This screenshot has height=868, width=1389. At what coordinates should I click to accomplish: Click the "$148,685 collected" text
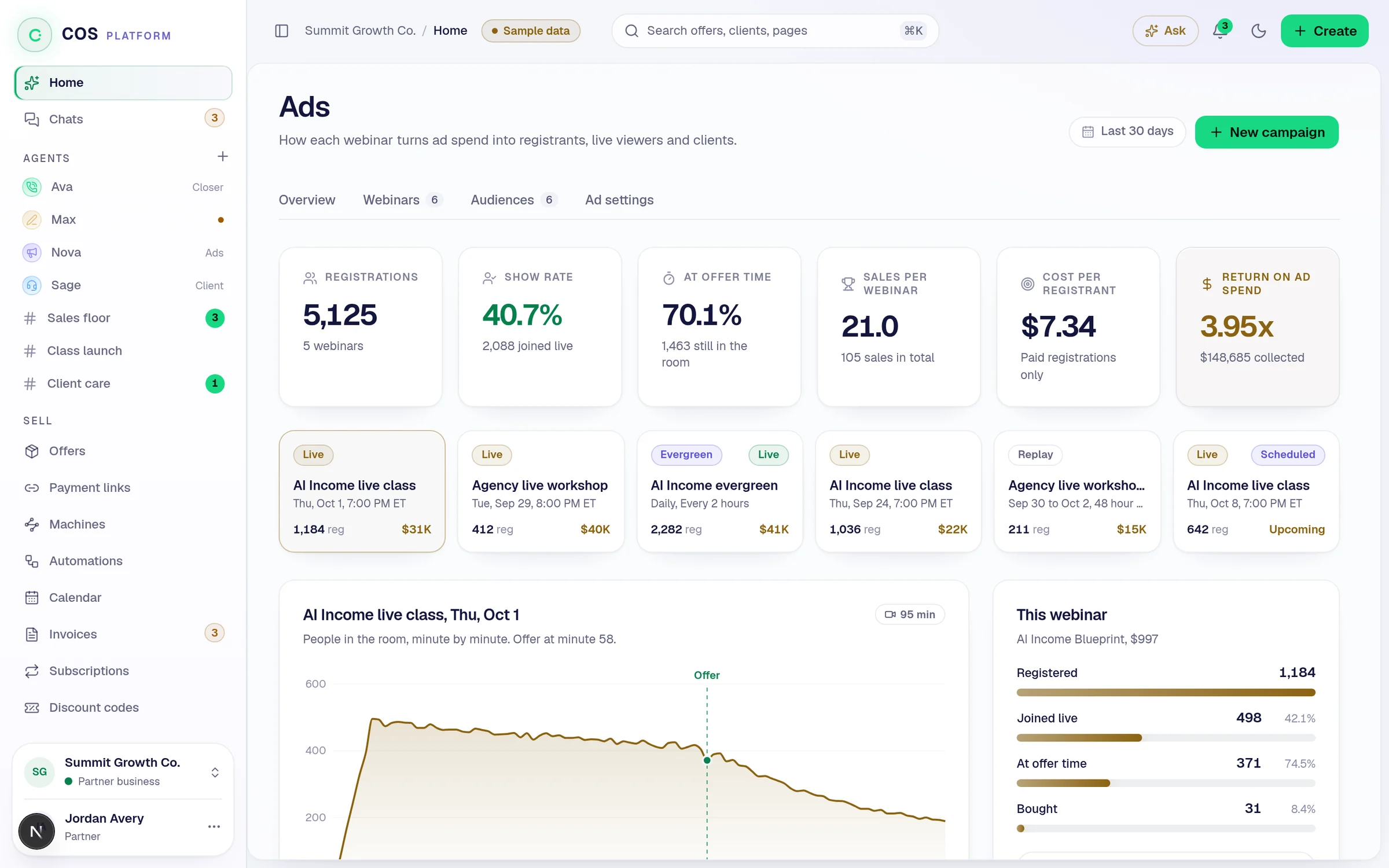[1252, 358]
